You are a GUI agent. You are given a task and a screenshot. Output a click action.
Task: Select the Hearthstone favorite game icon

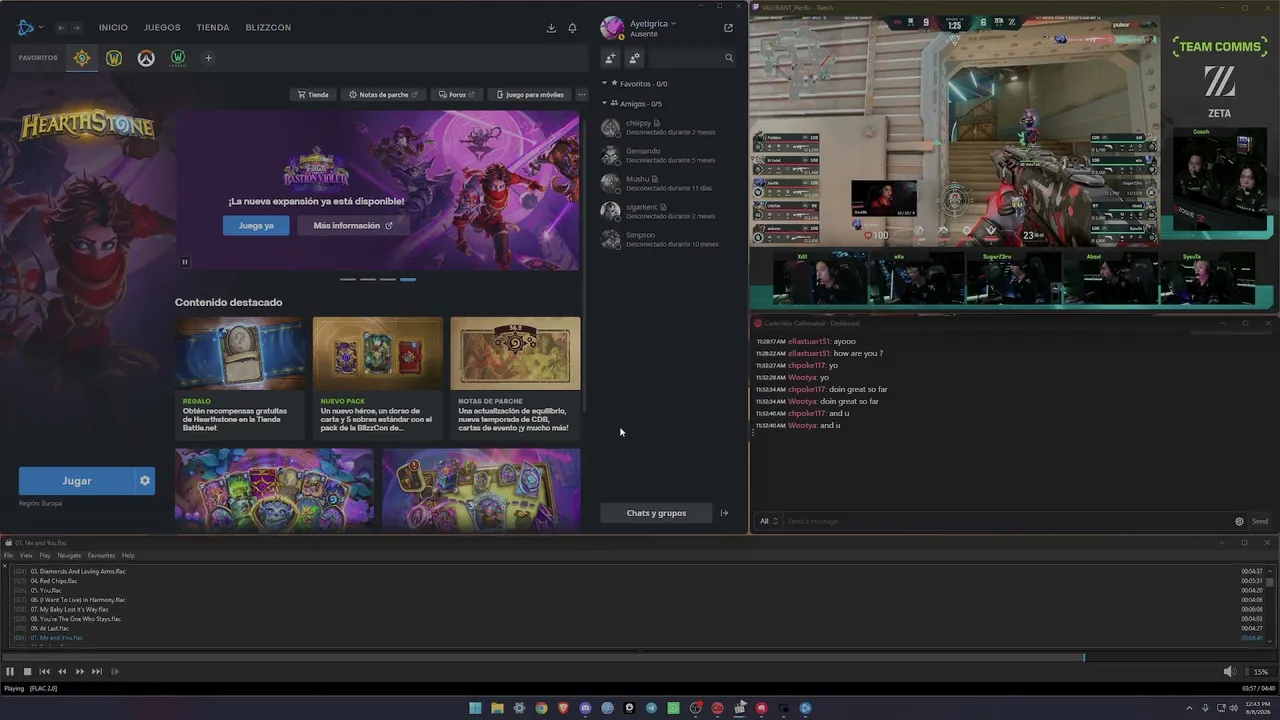82,58
